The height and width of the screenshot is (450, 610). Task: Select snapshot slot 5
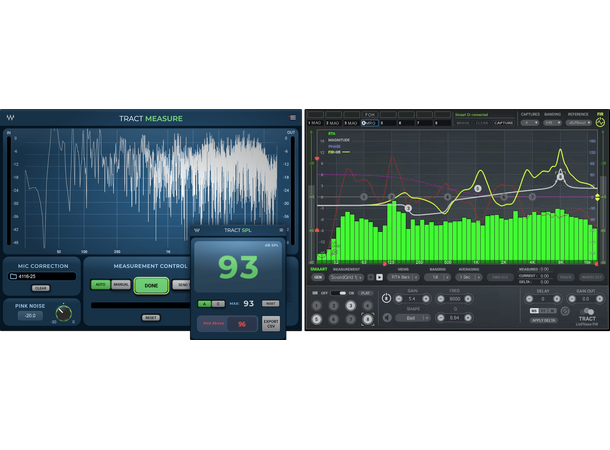point(388,123)
